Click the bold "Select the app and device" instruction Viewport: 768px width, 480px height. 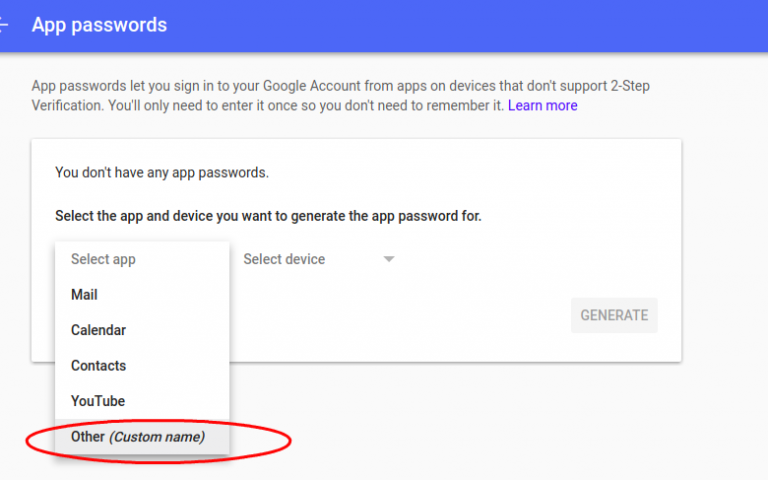[268, 216]
